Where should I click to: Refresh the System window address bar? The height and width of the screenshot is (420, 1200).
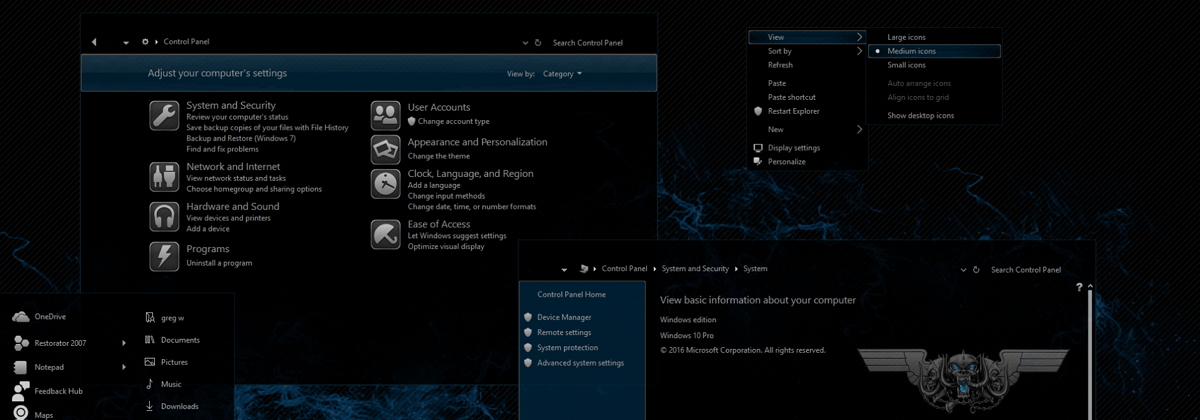pyautogui.click(x=976, y=270)
